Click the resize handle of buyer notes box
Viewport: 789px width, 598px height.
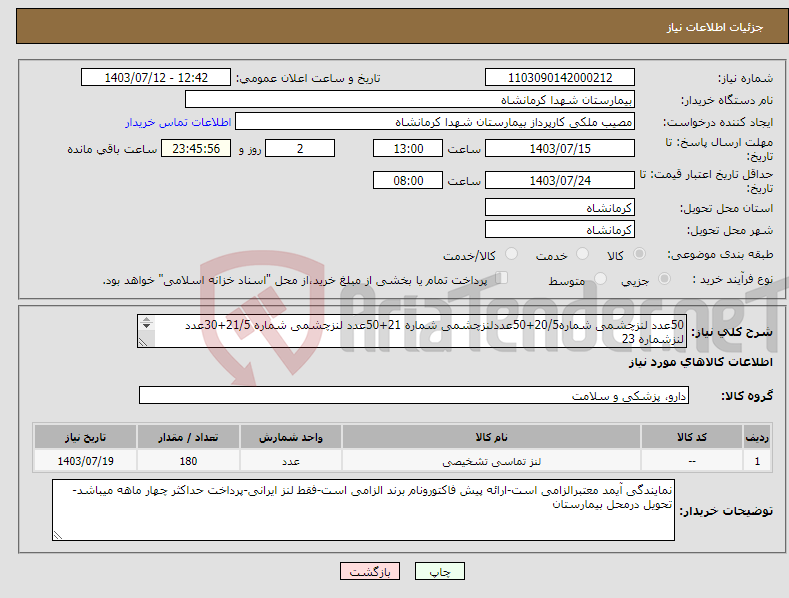pos(58,535)
